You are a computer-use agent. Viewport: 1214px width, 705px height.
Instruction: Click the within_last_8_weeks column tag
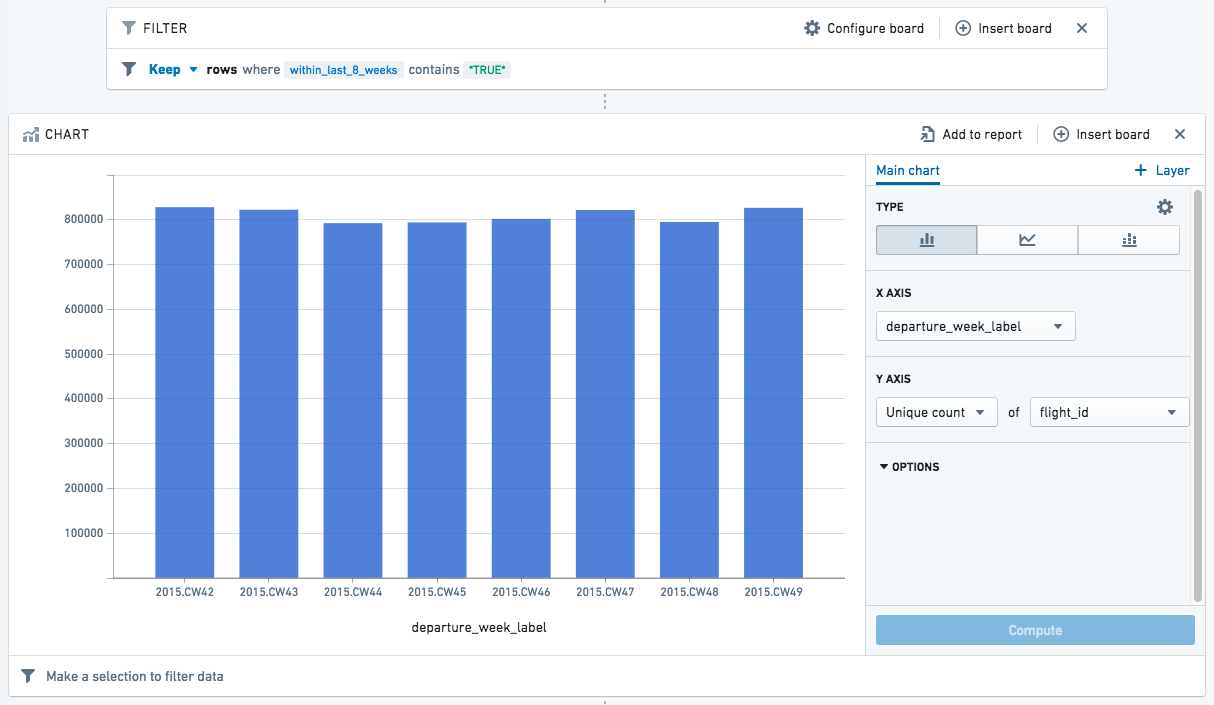point(344,70)
